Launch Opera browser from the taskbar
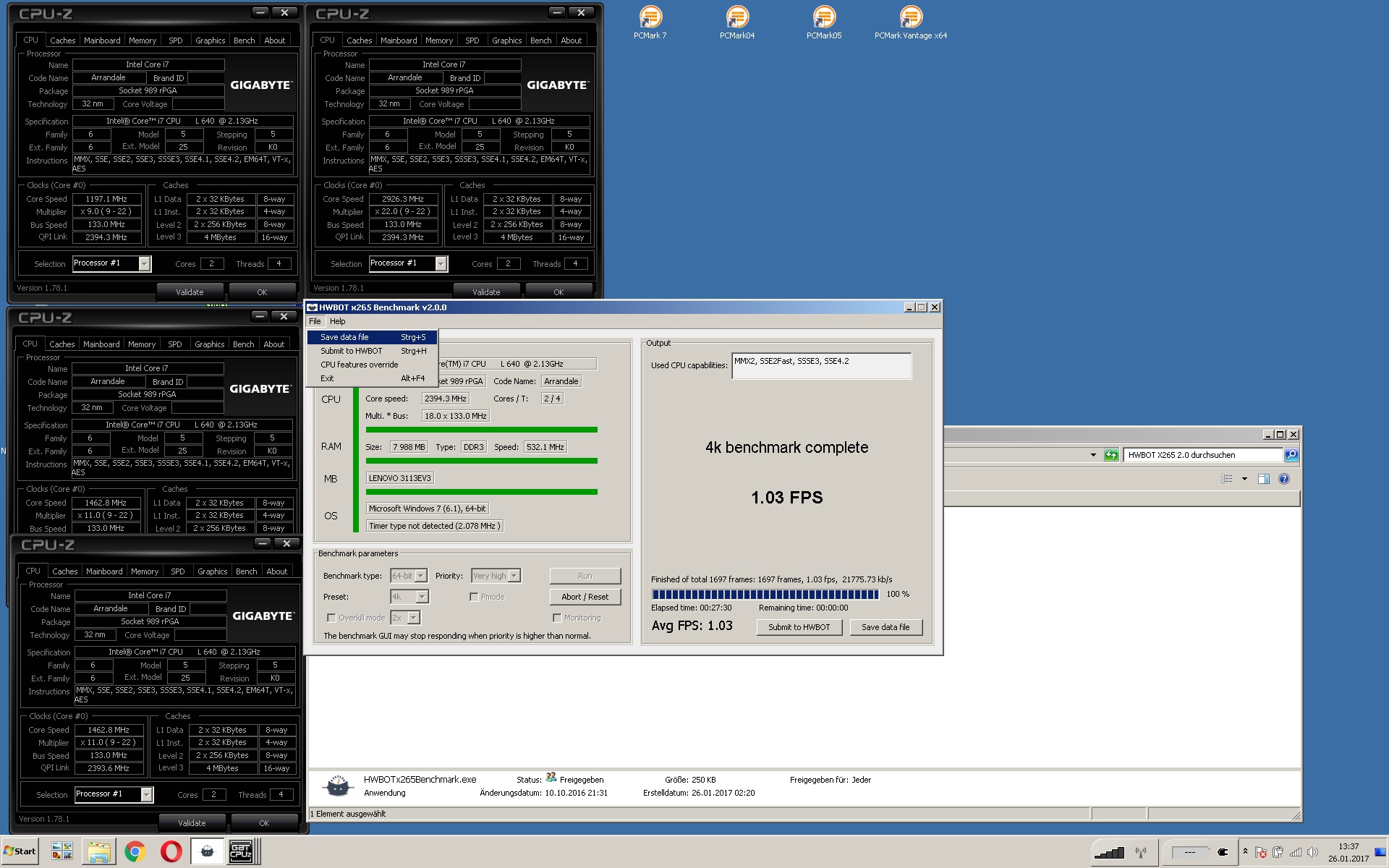Viewport: 1389px width, 868px height. click(171, 851)
